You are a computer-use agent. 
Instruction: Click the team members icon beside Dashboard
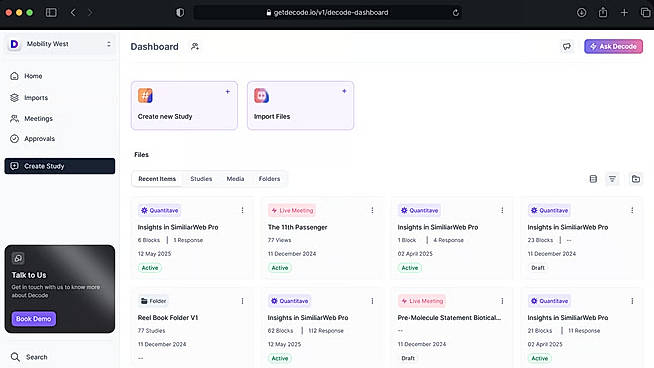tap(195, 46)
